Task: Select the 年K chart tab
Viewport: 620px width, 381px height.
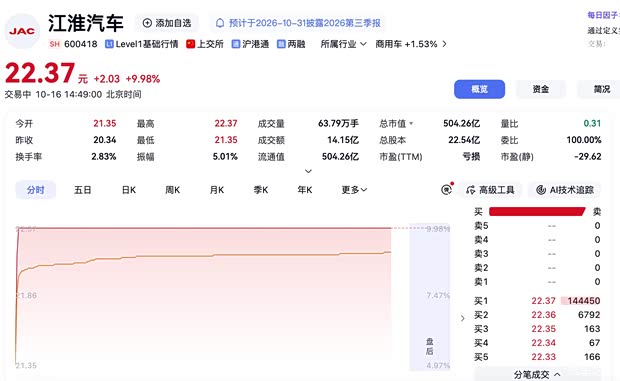Action: [x=305, y=190]
